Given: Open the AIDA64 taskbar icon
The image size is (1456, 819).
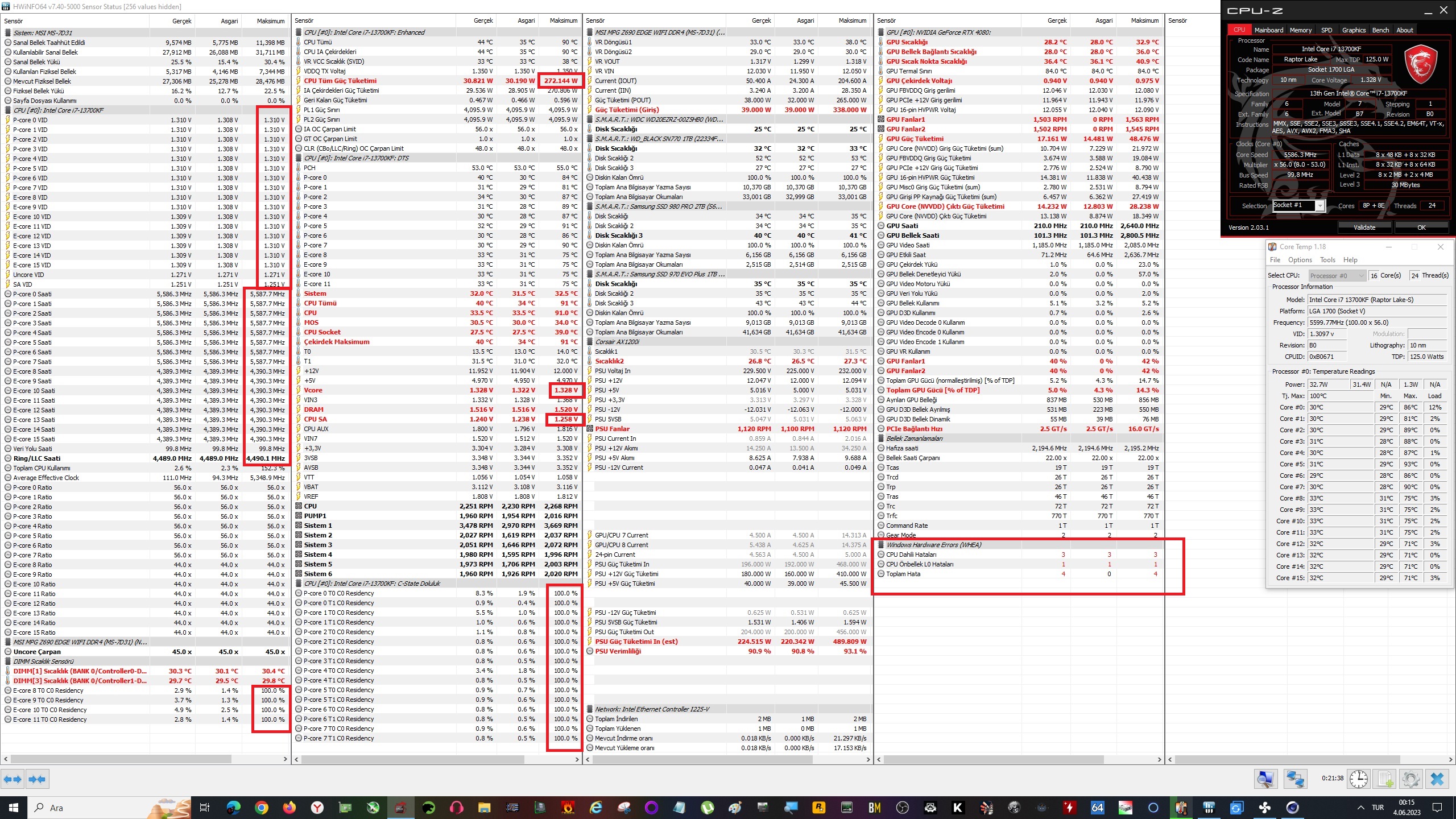Looking at the screenshot, I should tap(1097, 808).
